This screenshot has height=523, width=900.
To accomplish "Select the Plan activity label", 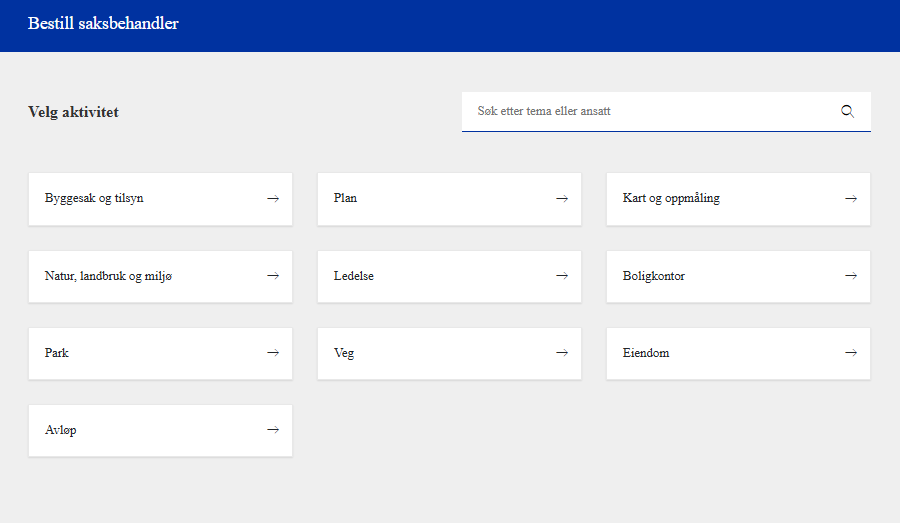I will coord(345,198).
